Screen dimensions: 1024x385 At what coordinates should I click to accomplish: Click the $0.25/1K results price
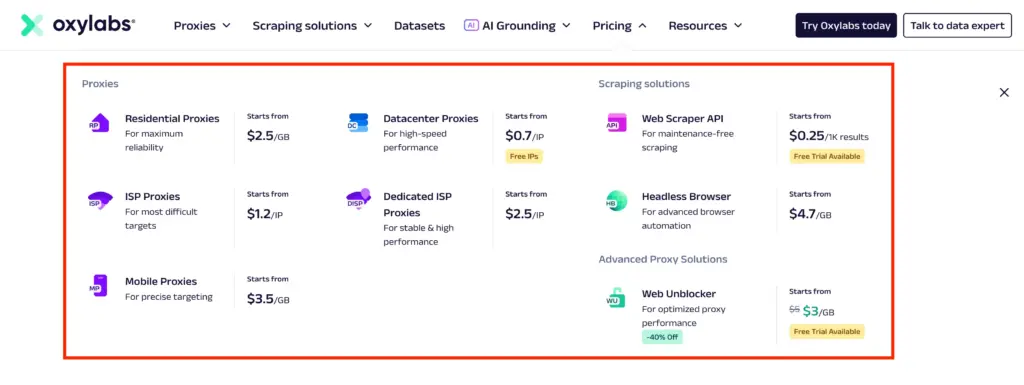829,136
